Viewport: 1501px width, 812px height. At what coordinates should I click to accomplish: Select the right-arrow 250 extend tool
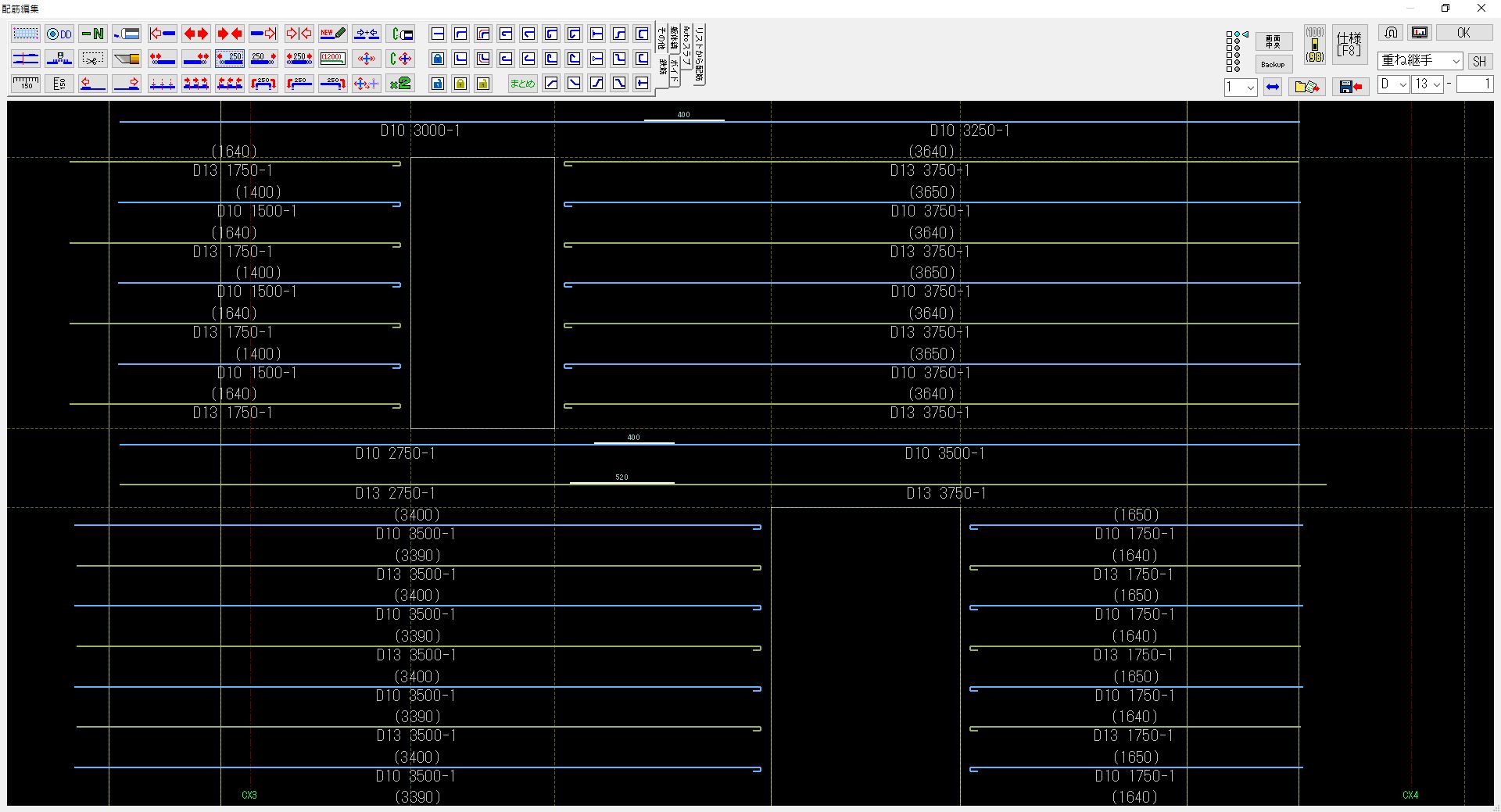point(263,59)
